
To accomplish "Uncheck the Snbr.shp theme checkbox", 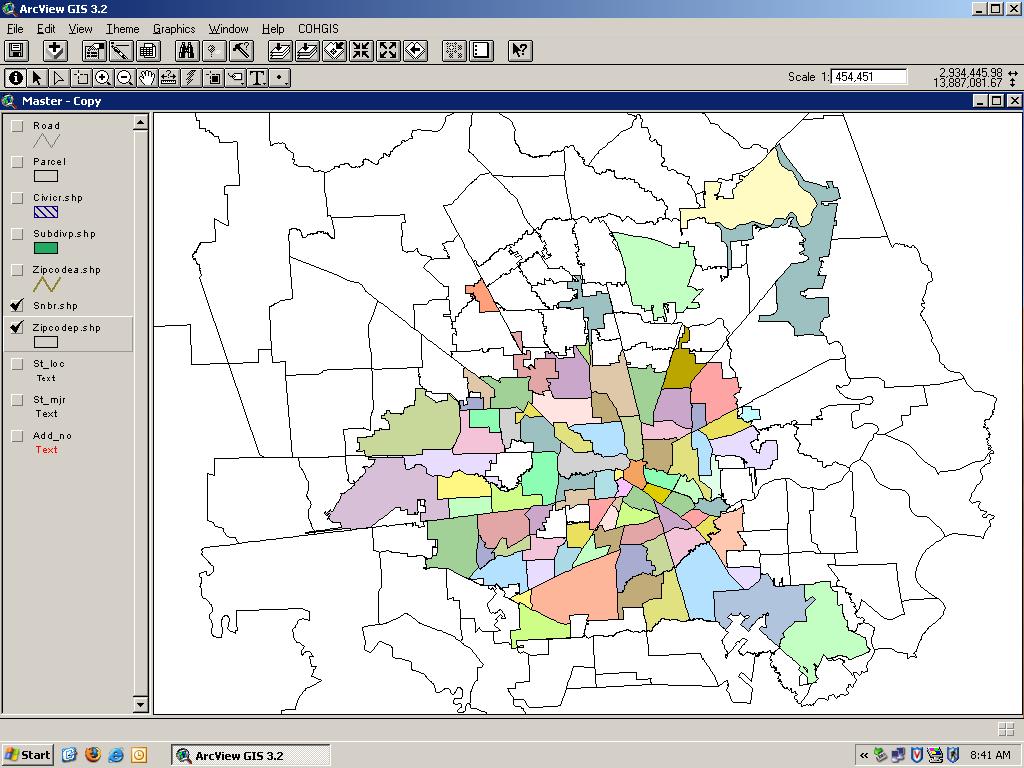I will pos(18,306).
